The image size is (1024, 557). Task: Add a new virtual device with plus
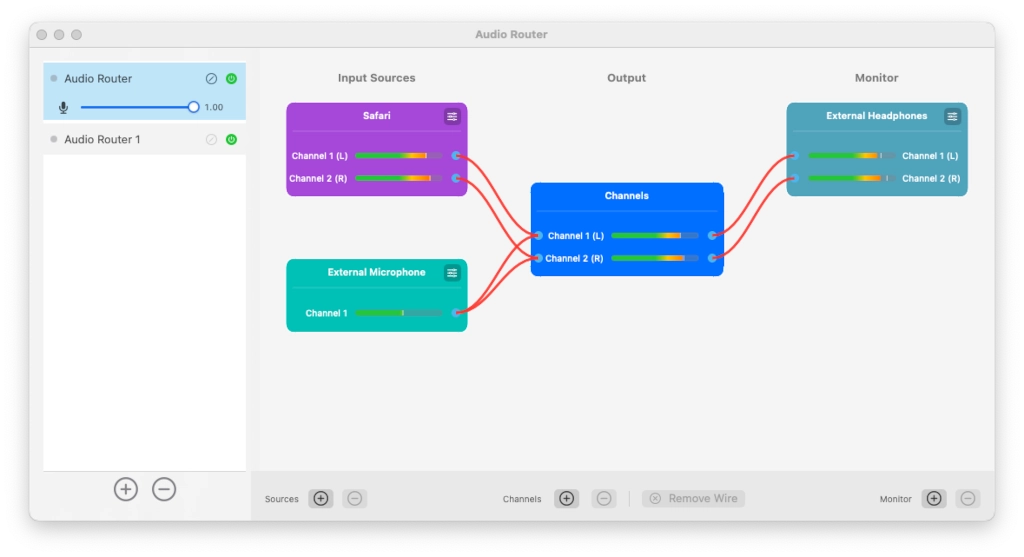click(x=125, y=489)
